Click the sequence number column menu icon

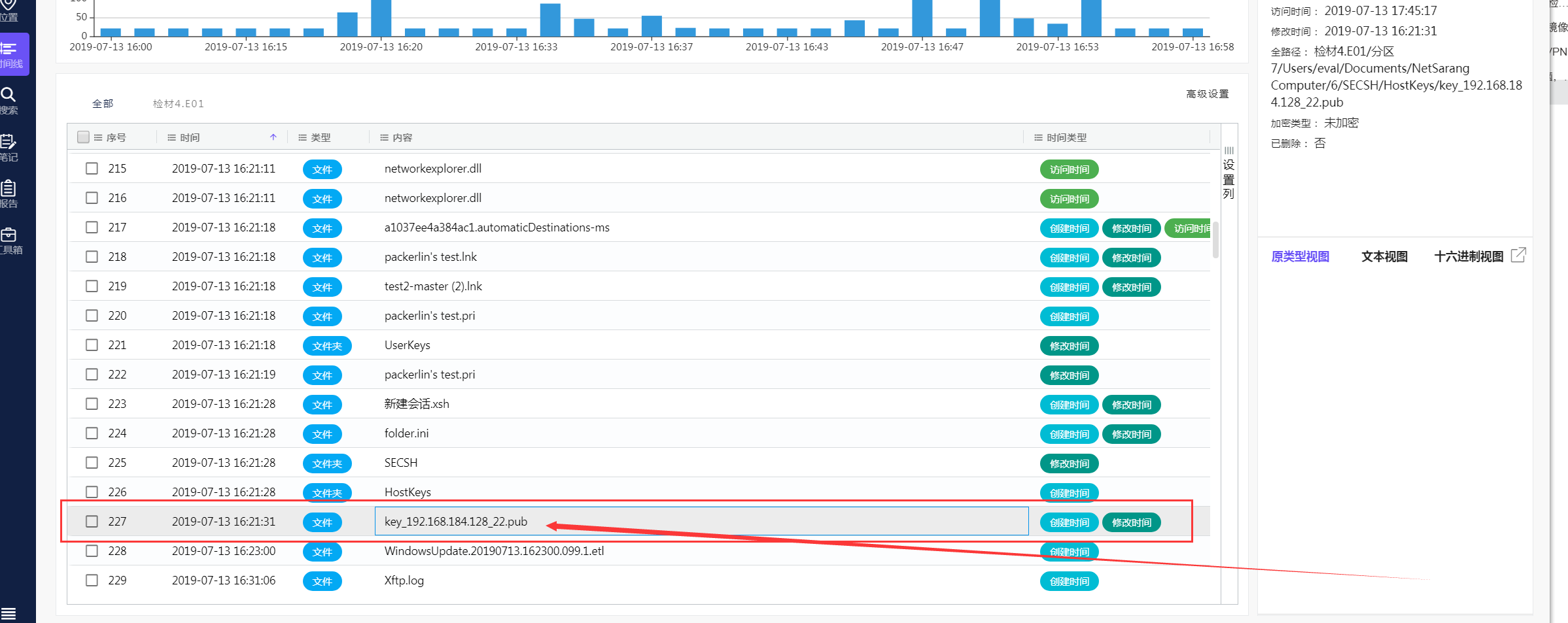(98, 137)
